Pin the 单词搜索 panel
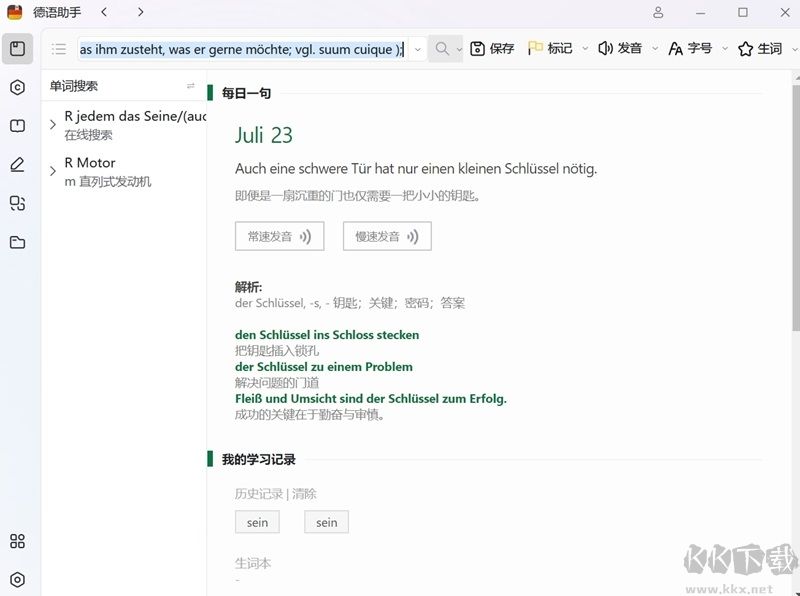The height and width of the screenshot is (596, 800). 190,84
